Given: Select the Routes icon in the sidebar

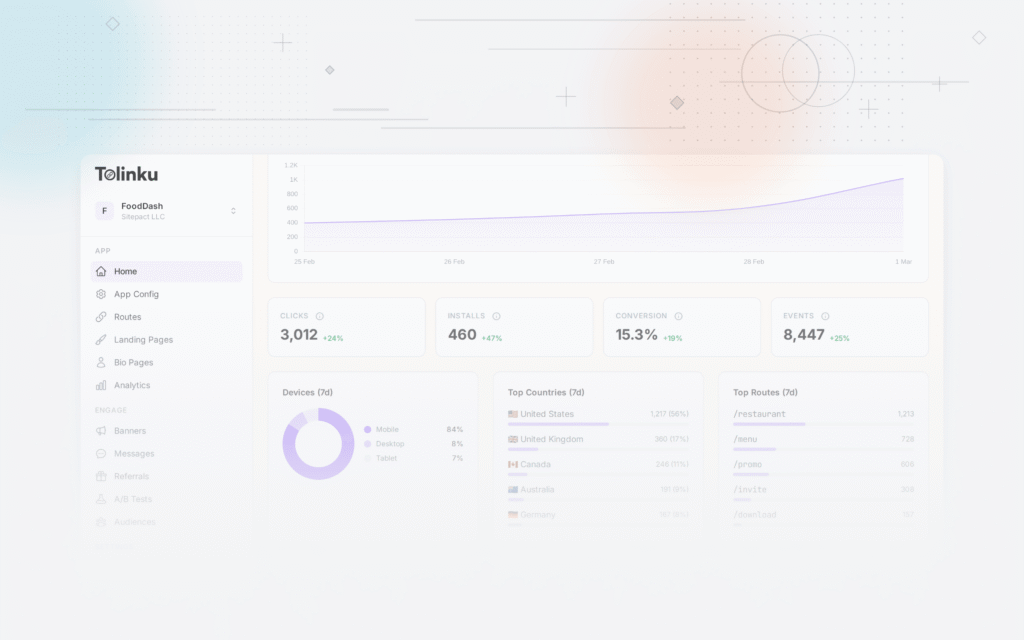Looking at the screenshot, I should tap(100, 317).
